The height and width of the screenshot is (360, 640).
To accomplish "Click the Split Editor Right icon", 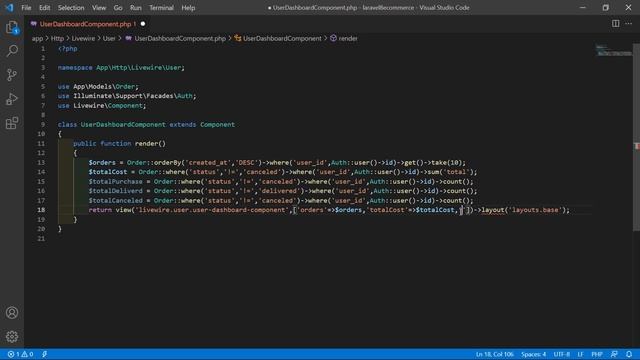I will point(615,24).
